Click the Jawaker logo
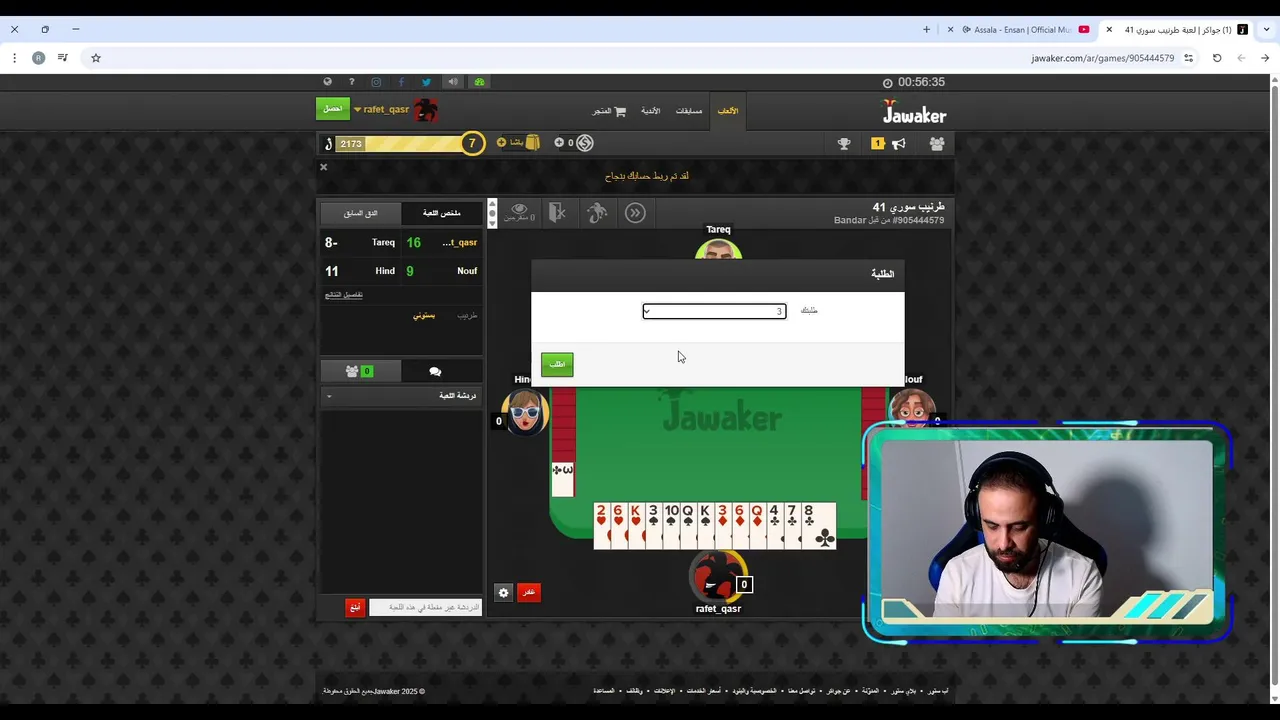The width and height of the screenshot is (1280, 720). [914, 111]
